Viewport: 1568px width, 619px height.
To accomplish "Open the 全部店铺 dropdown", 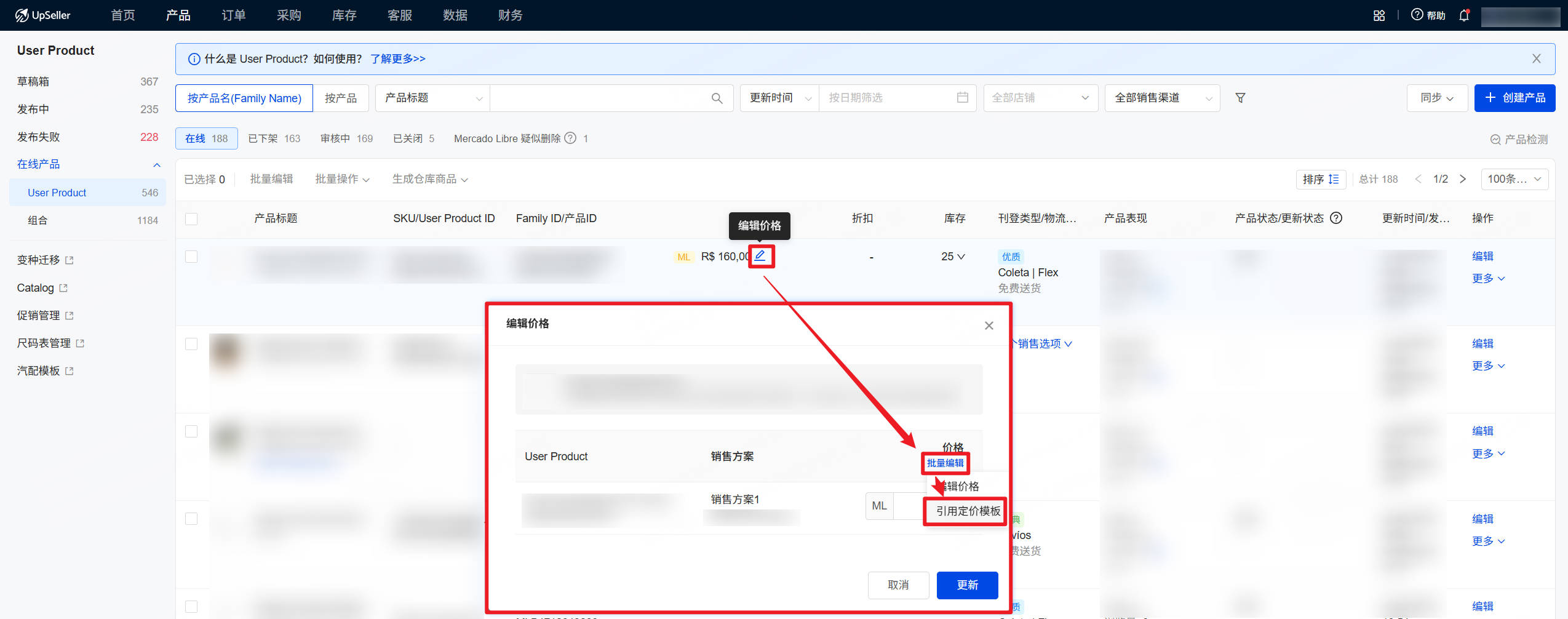I will [1040, 98].
